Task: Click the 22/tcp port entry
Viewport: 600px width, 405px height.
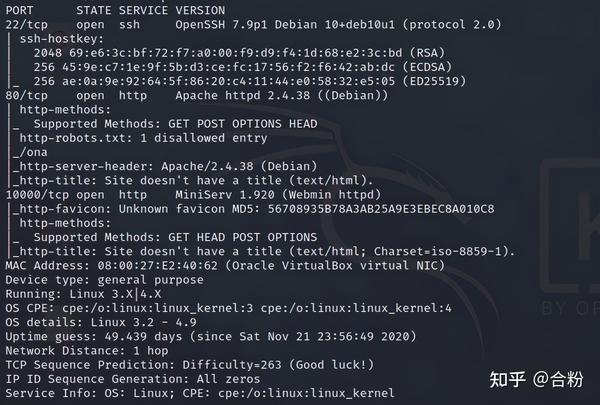Action: pos(26,25)
